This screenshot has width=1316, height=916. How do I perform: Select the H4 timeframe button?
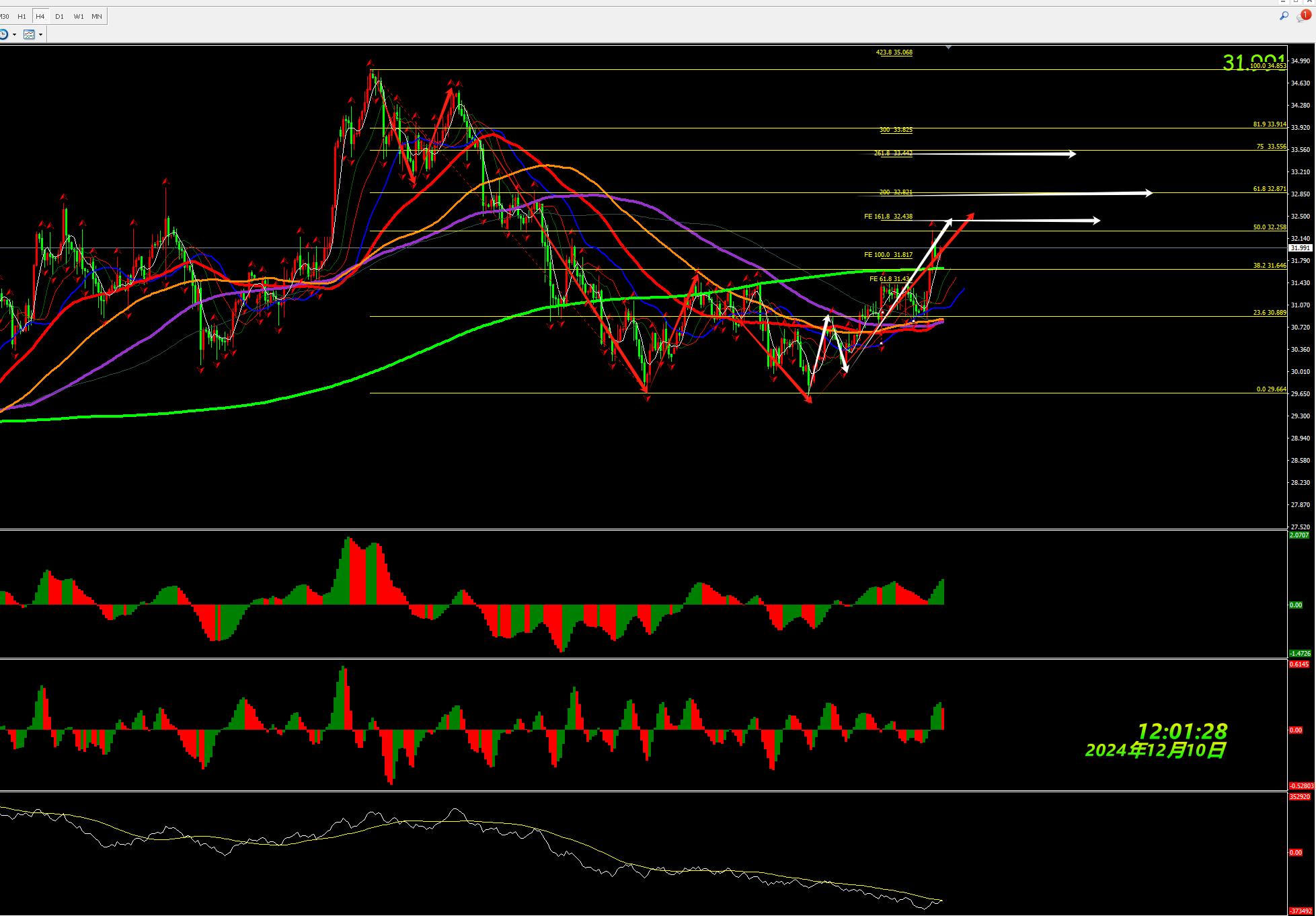click(40, 16)
